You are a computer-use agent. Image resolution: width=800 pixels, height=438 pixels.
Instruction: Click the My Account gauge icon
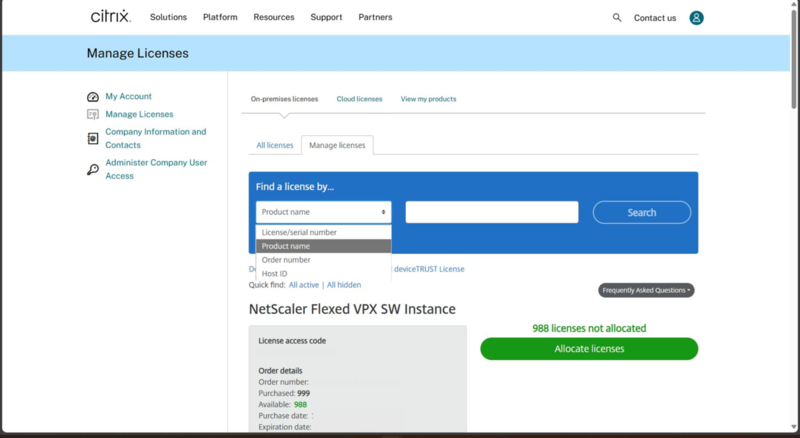(92, 96)
